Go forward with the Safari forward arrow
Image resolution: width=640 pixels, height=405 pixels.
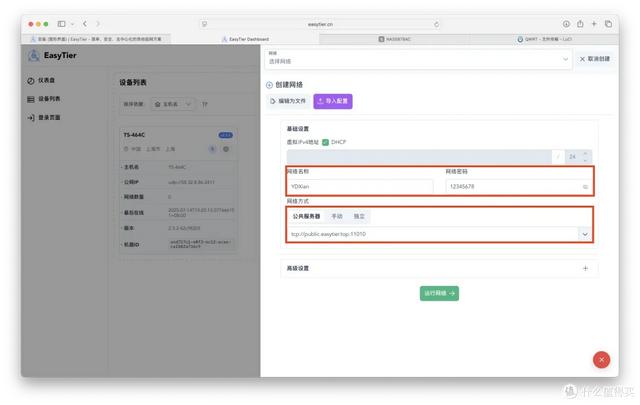coord(98,24)
